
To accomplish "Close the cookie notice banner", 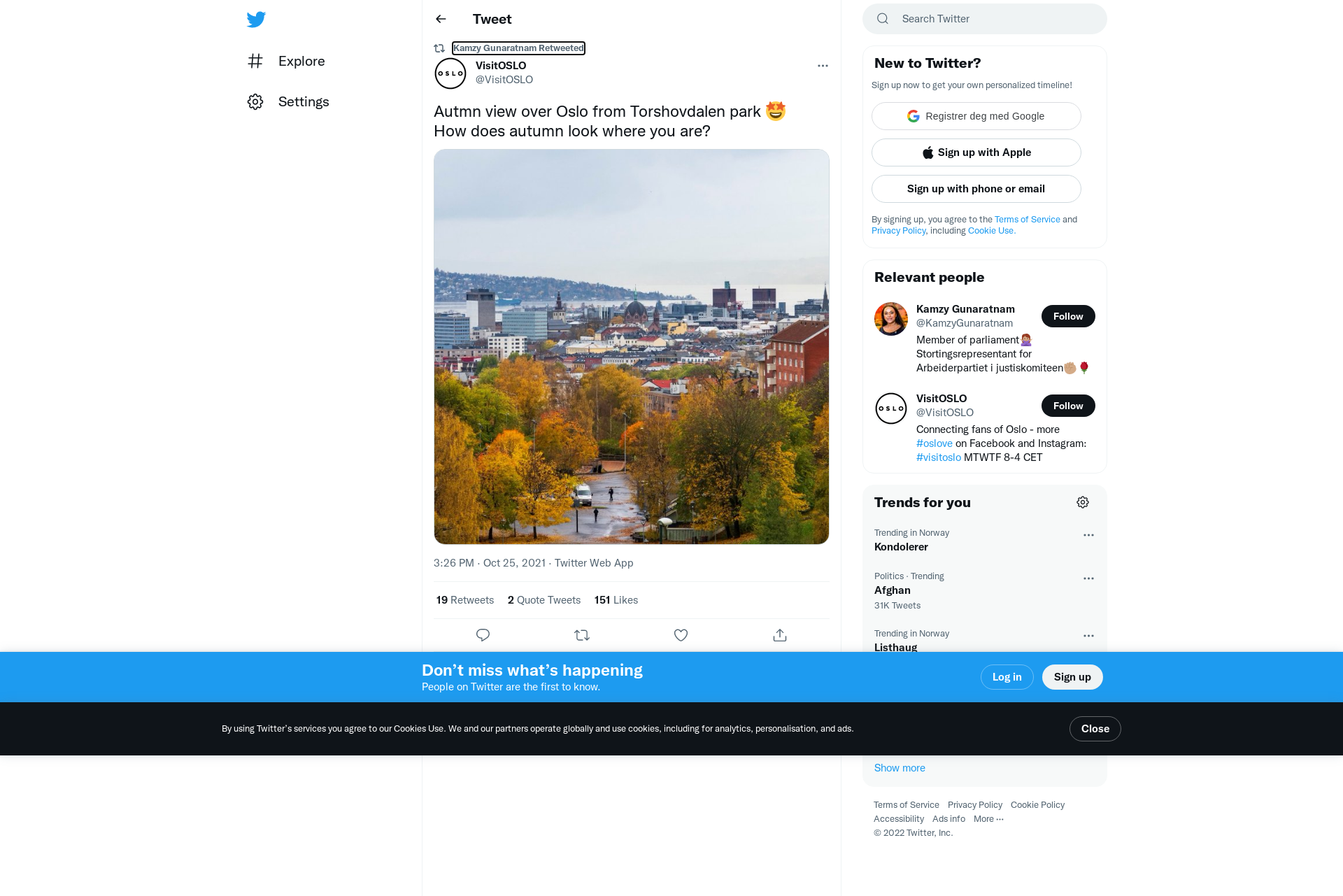I will (x=1095, y=729).
